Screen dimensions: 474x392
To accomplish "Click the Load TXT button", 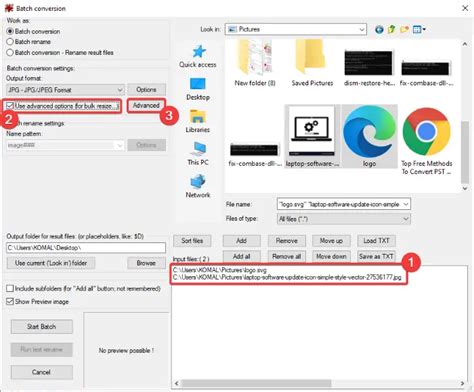I will coord(376,241).
